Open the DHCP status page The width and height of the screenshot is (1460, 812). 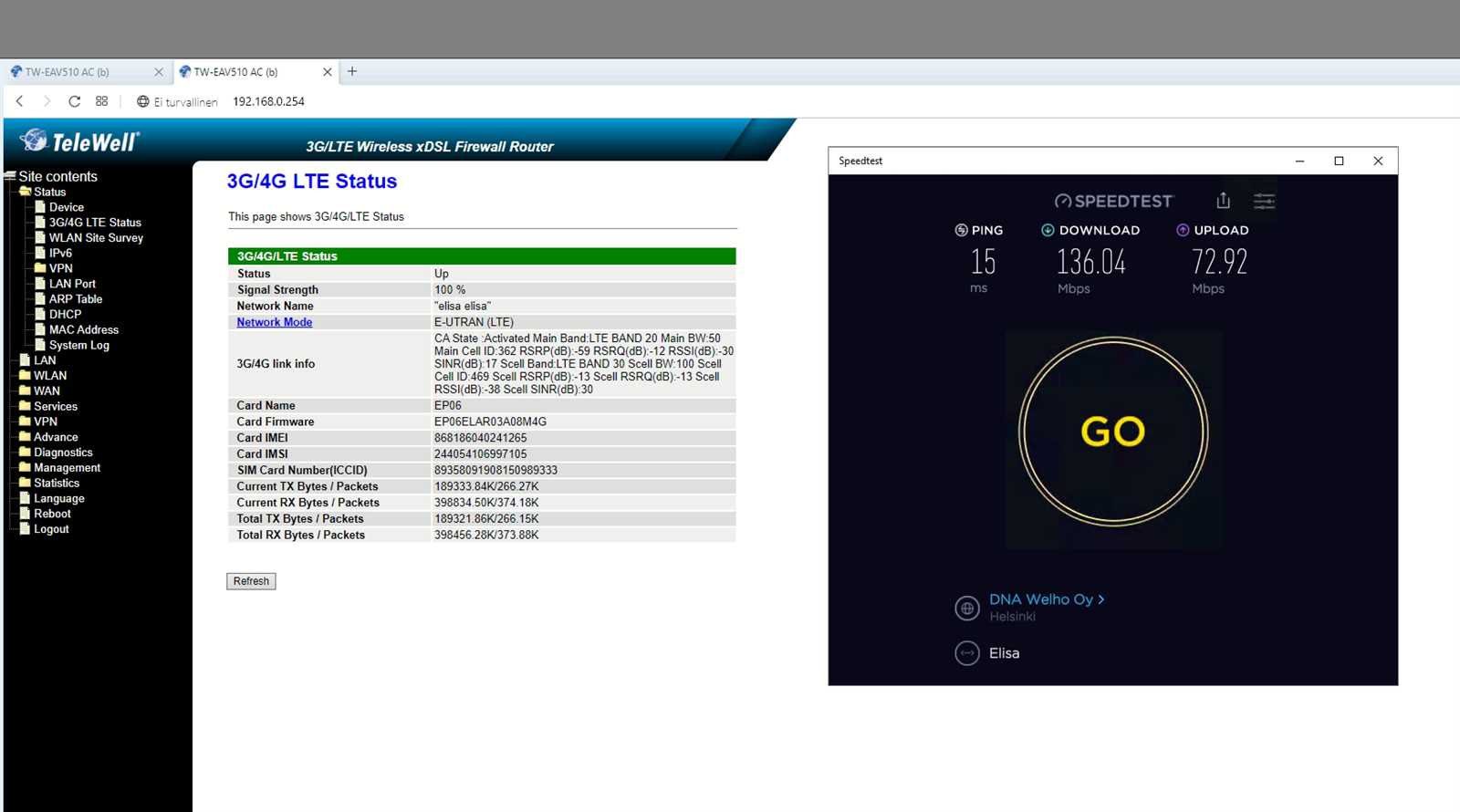[x=65, y=315]
